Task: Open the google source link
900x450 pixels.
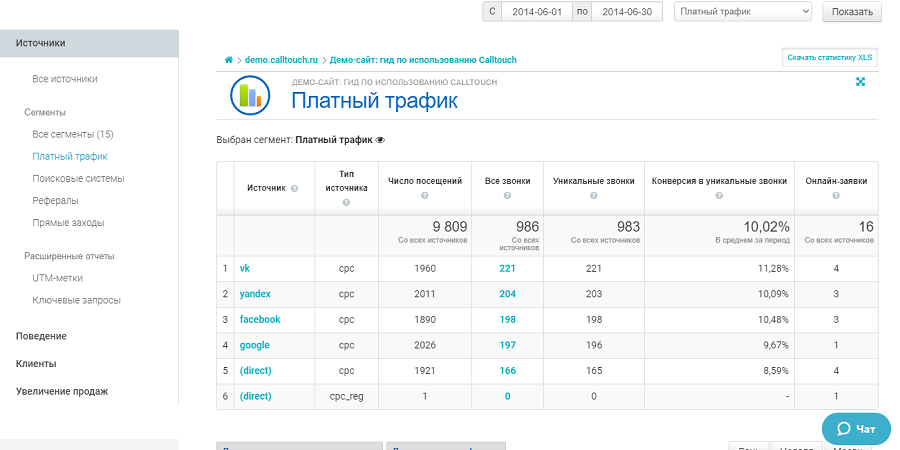Action: pyautogui.click(x=254, y=345)
